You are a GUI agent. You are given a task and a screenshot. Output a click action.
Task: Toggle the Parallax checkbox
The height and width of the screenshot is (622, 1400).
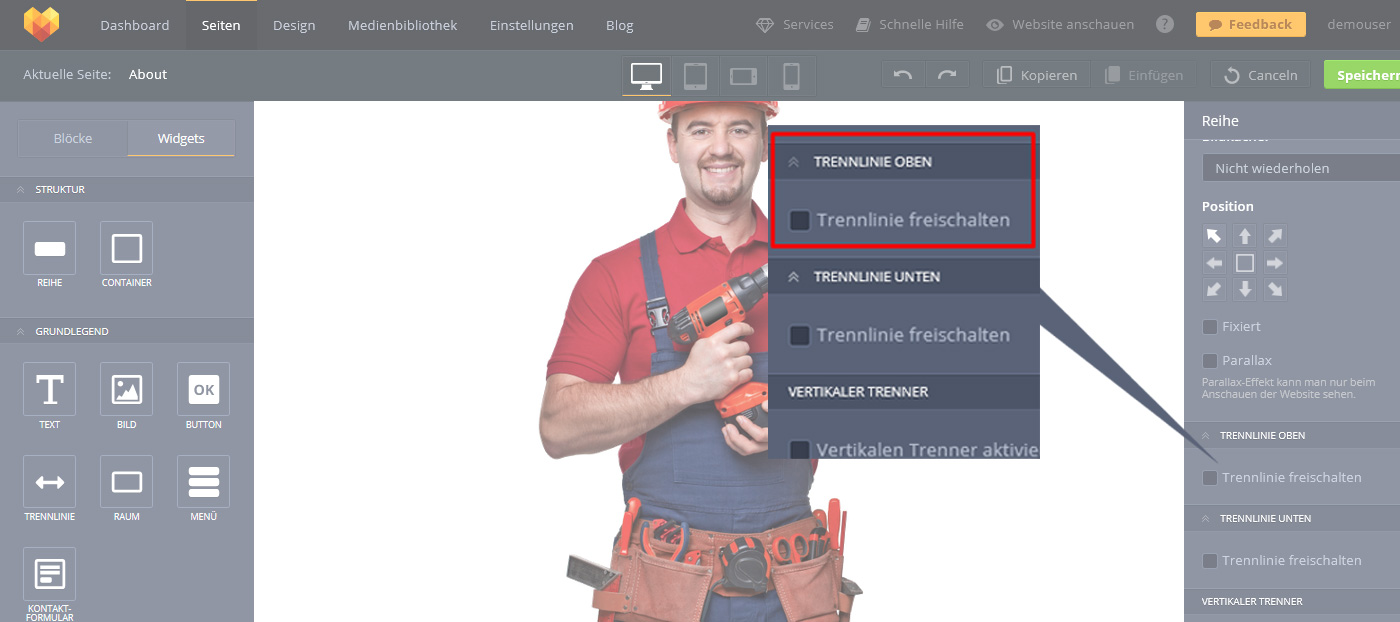coord(1210,360)
